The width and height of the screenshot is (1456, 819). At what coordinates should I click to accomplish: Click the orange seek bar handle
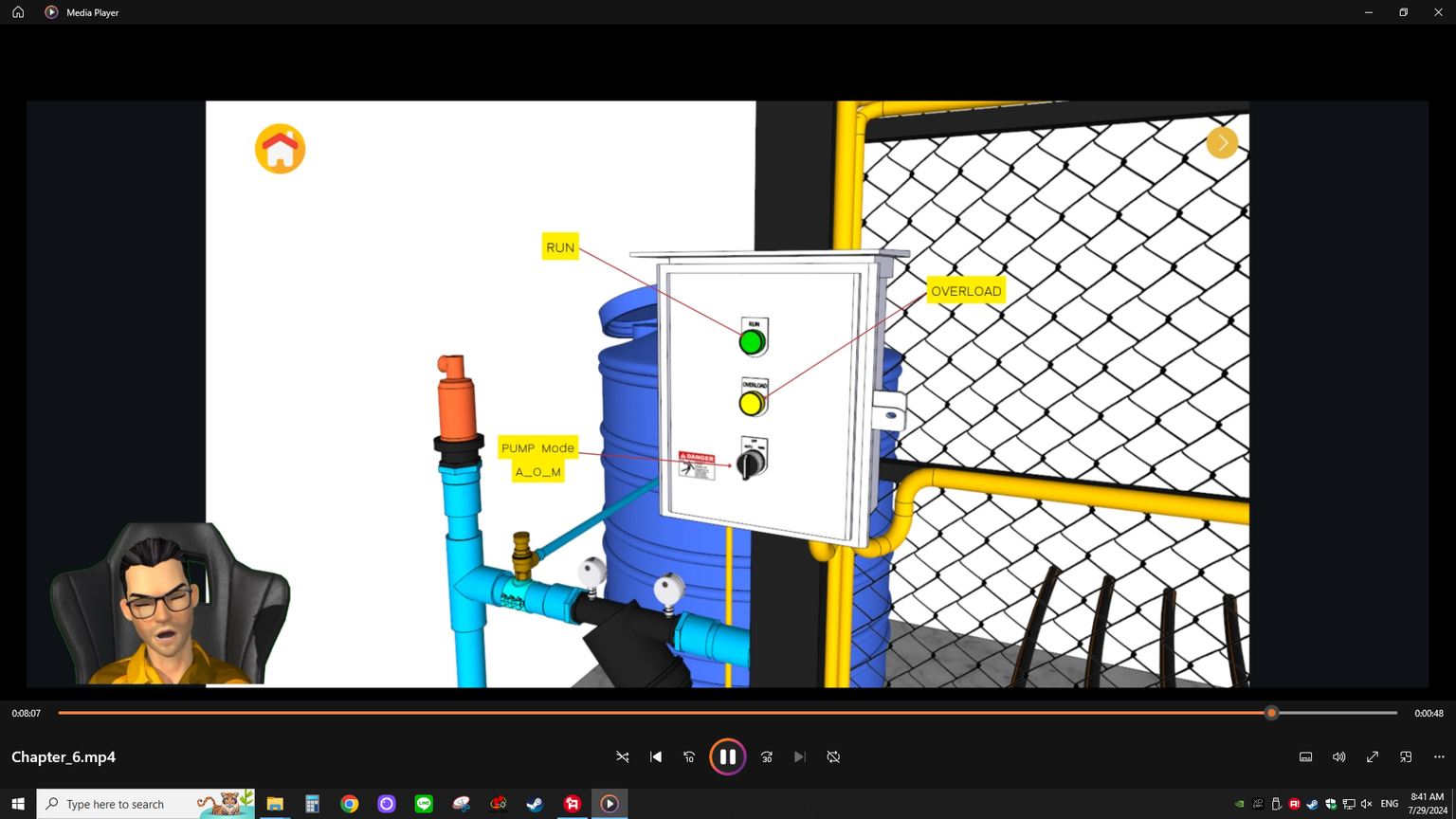point(1271,713)
